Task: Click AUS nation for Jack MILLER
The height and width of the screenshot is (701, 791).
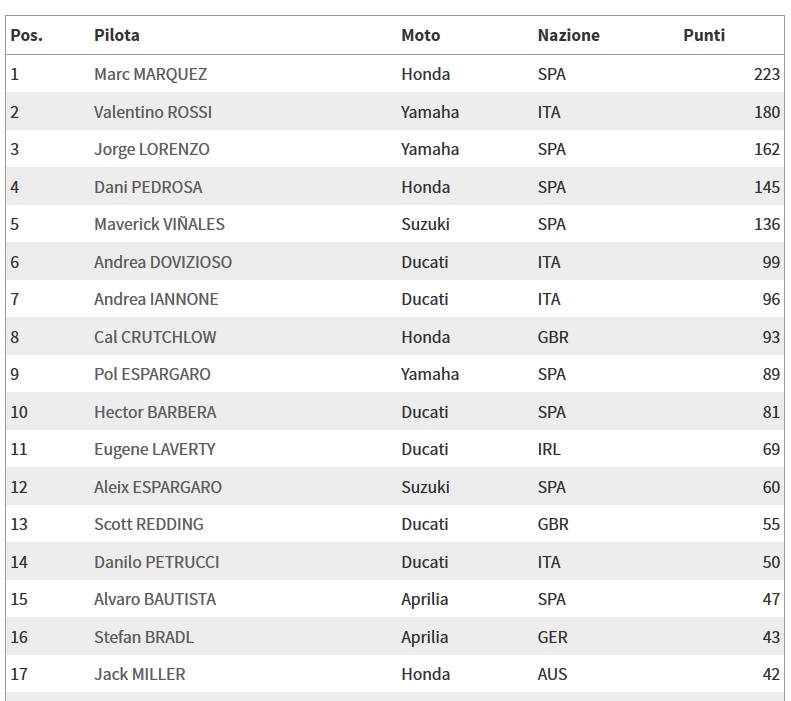Action: 552,674
